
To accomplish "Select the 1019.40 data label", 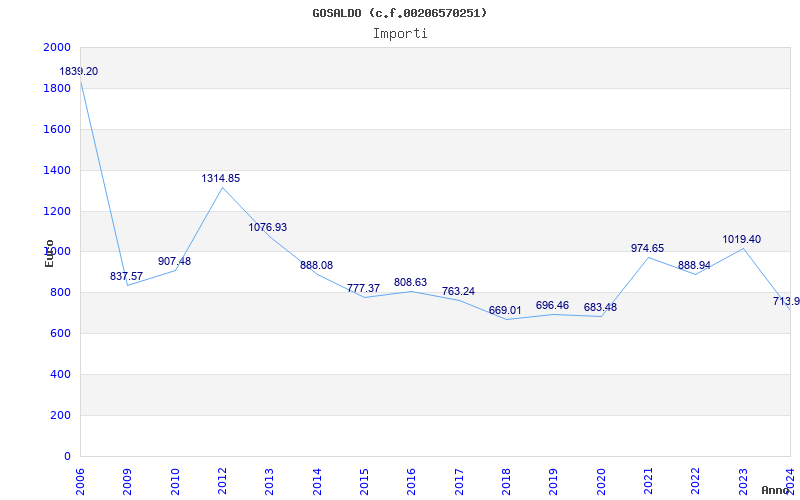I will coord(741,239).
